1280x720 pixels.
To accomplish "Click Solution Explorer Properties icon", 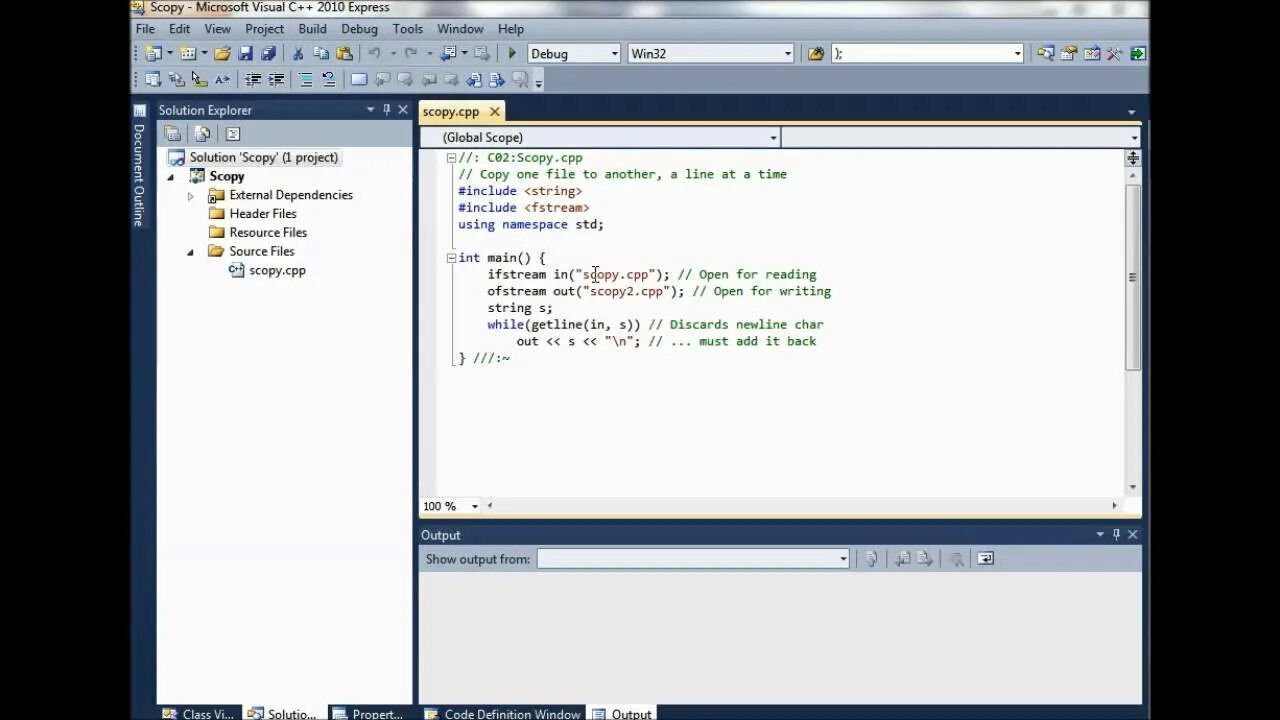I will 172,133.
